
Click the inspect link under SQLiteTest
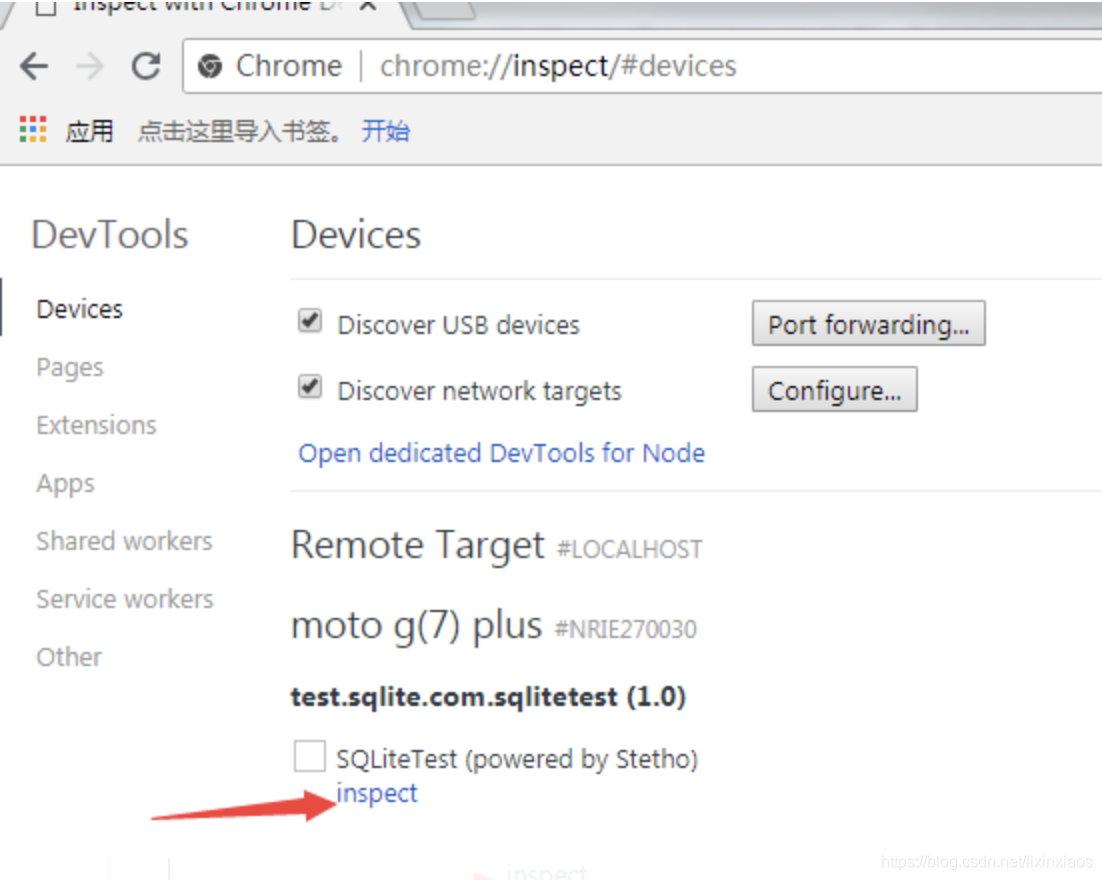click(x=377, y=794)
